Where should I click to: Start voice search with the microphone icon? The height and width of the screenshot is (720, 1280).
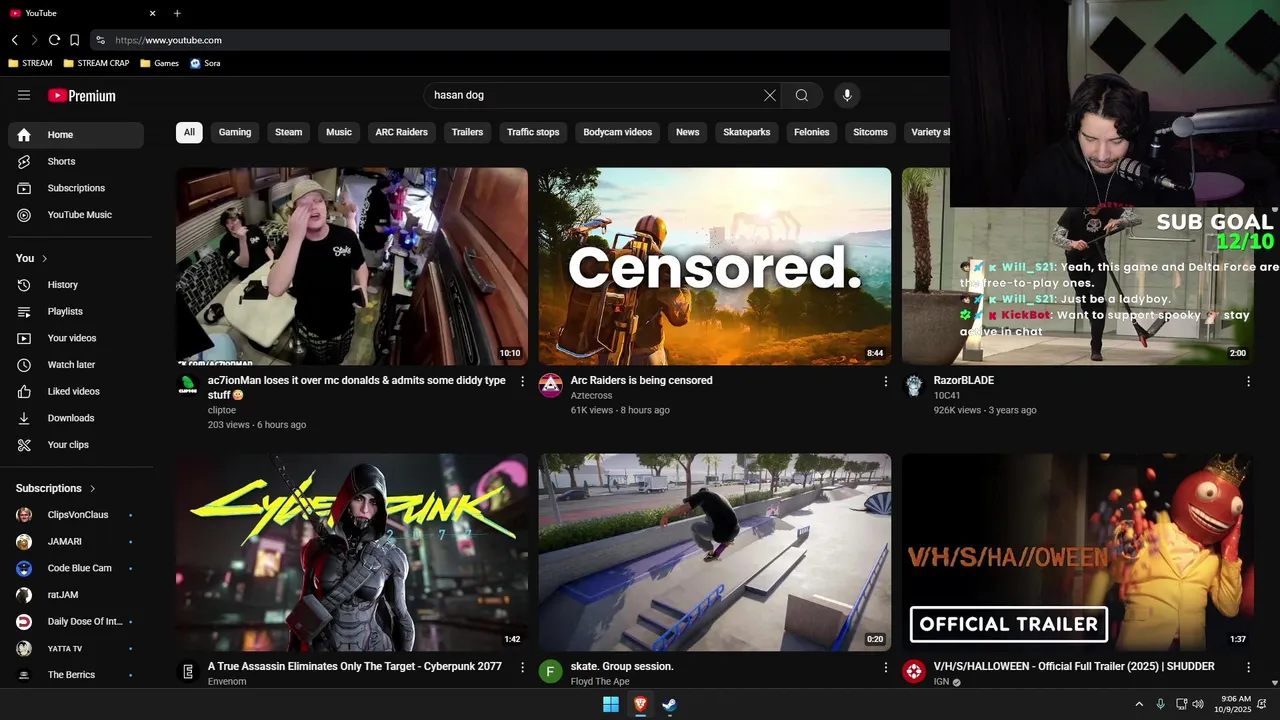(847, 95)
